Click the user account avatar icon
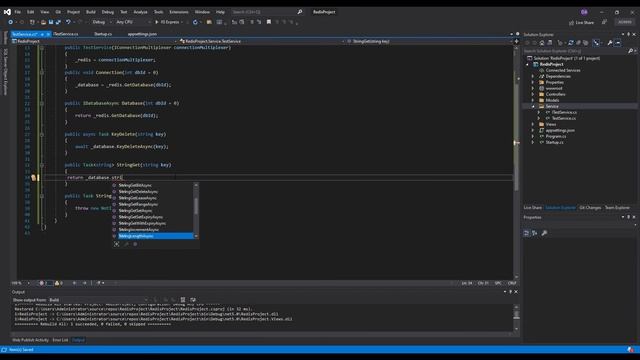 [584, 12]
